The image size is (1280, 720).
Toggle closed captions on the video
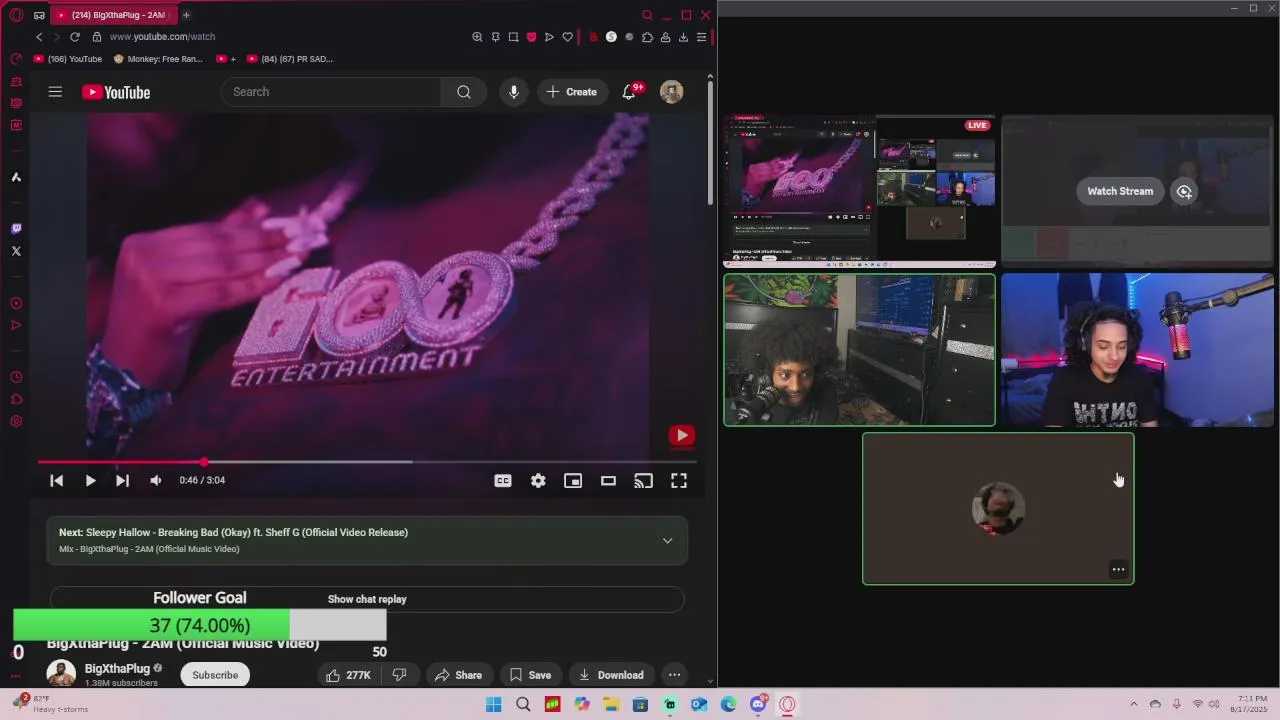coord(503,481)
